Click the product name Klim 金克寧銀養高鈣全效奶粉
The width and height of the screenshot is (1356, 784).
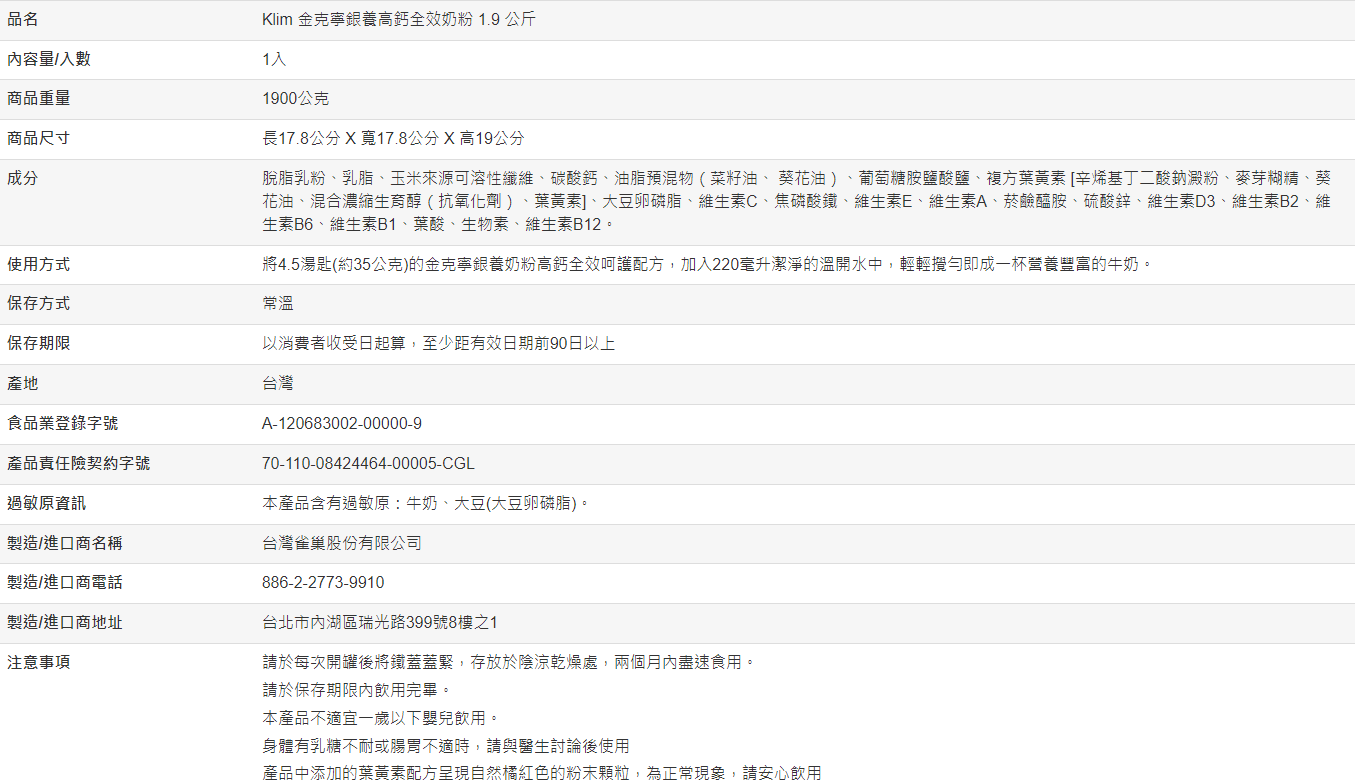pyautogui.click(x=398, y=20)
